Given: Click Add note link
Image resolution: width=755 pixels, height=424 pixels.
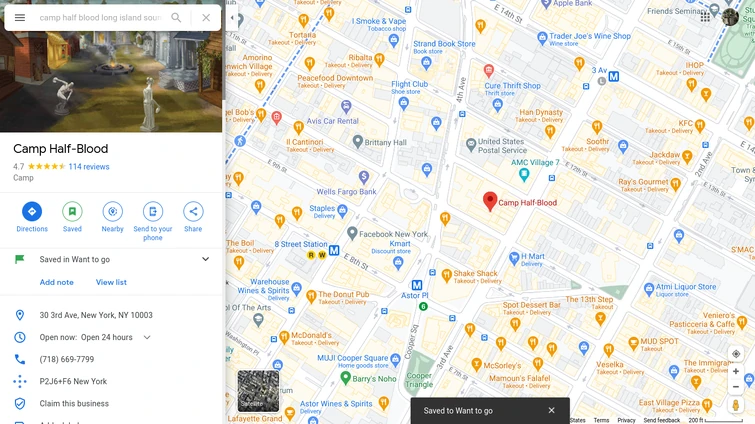Looking at the screenshot, I should [x=56, y=283].
